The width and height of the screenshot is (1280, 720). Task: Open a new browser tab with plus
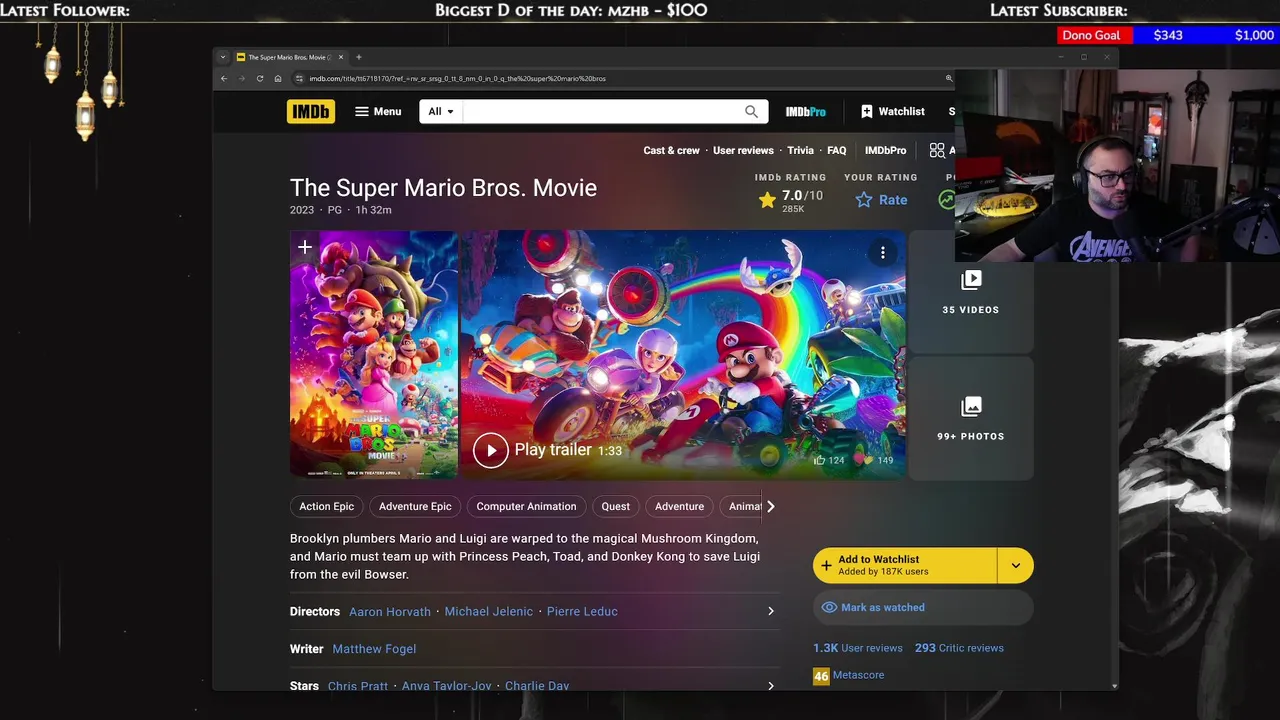coord(359,57)
